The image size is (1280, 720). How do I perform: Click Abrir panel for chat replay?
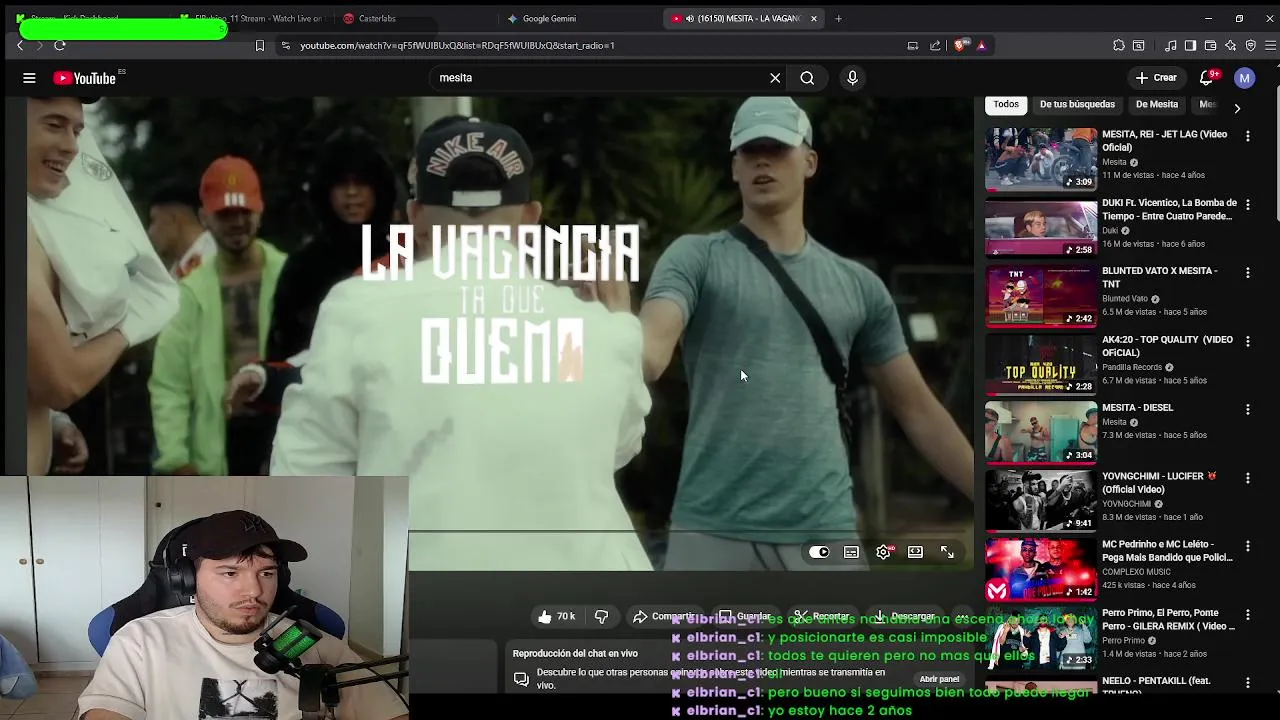(x=939, y=679)
